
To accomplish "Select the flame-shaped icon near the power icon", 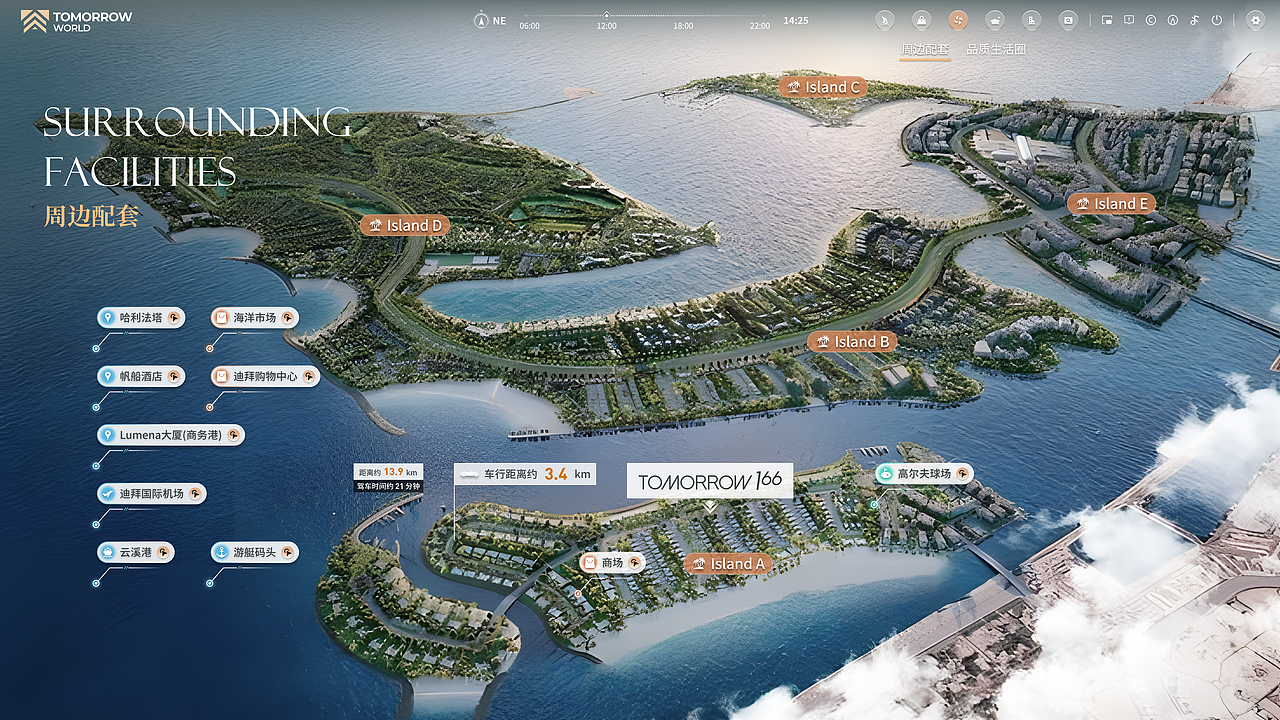I will [x=1173, y=20].
